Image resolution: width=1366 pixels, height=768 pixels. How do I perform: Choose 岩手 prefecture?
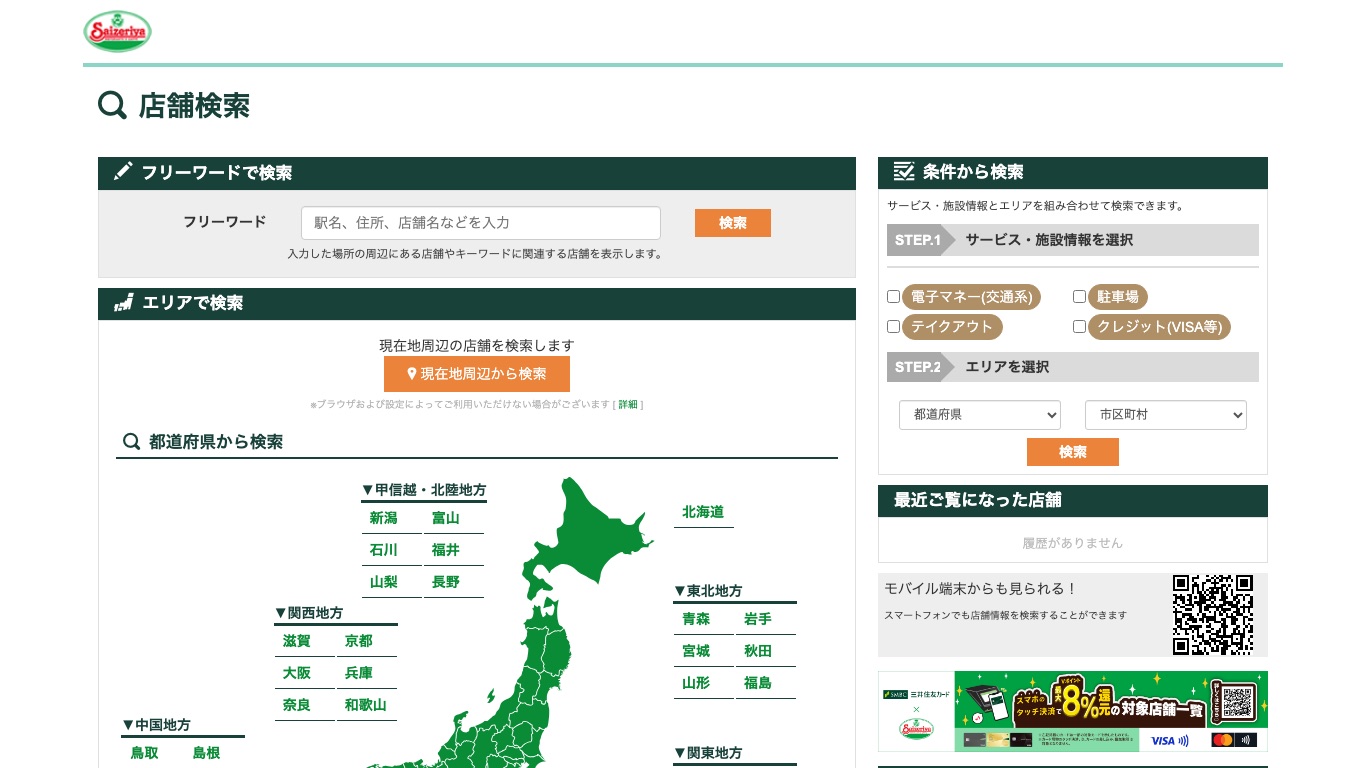coord(758,619)
